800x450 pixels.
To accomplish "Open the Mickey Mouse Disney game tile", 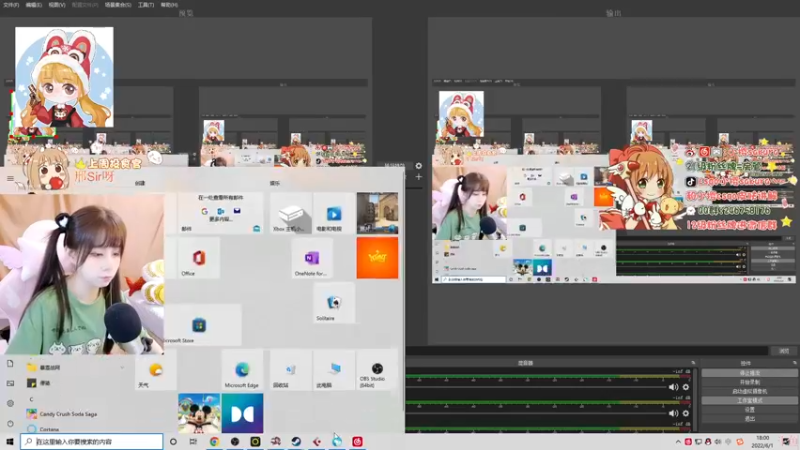I will point(199,413).
